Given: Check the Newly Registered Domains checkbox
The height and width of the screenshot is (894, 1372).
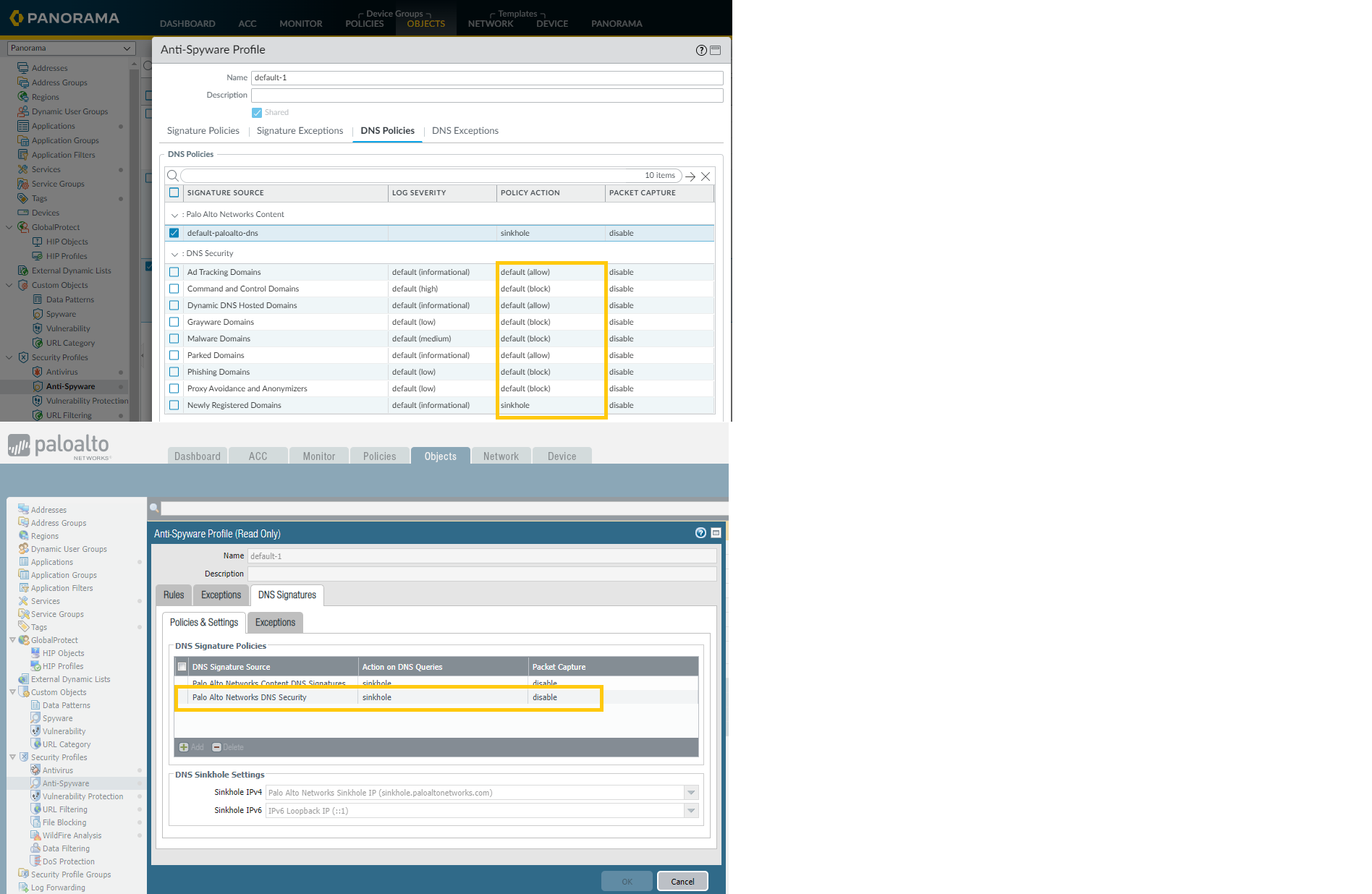Looking at the screenshot, I should click(x=174, y=405).
